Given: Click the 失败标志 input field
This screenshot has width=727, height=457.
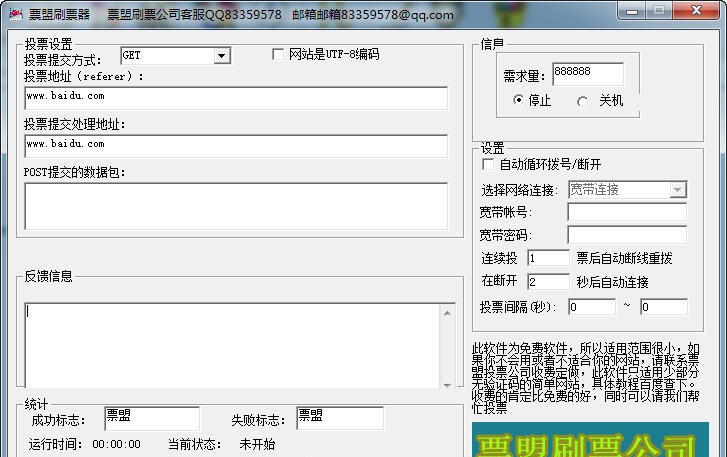Looking at the screenshot, I should tap(340, 419).
